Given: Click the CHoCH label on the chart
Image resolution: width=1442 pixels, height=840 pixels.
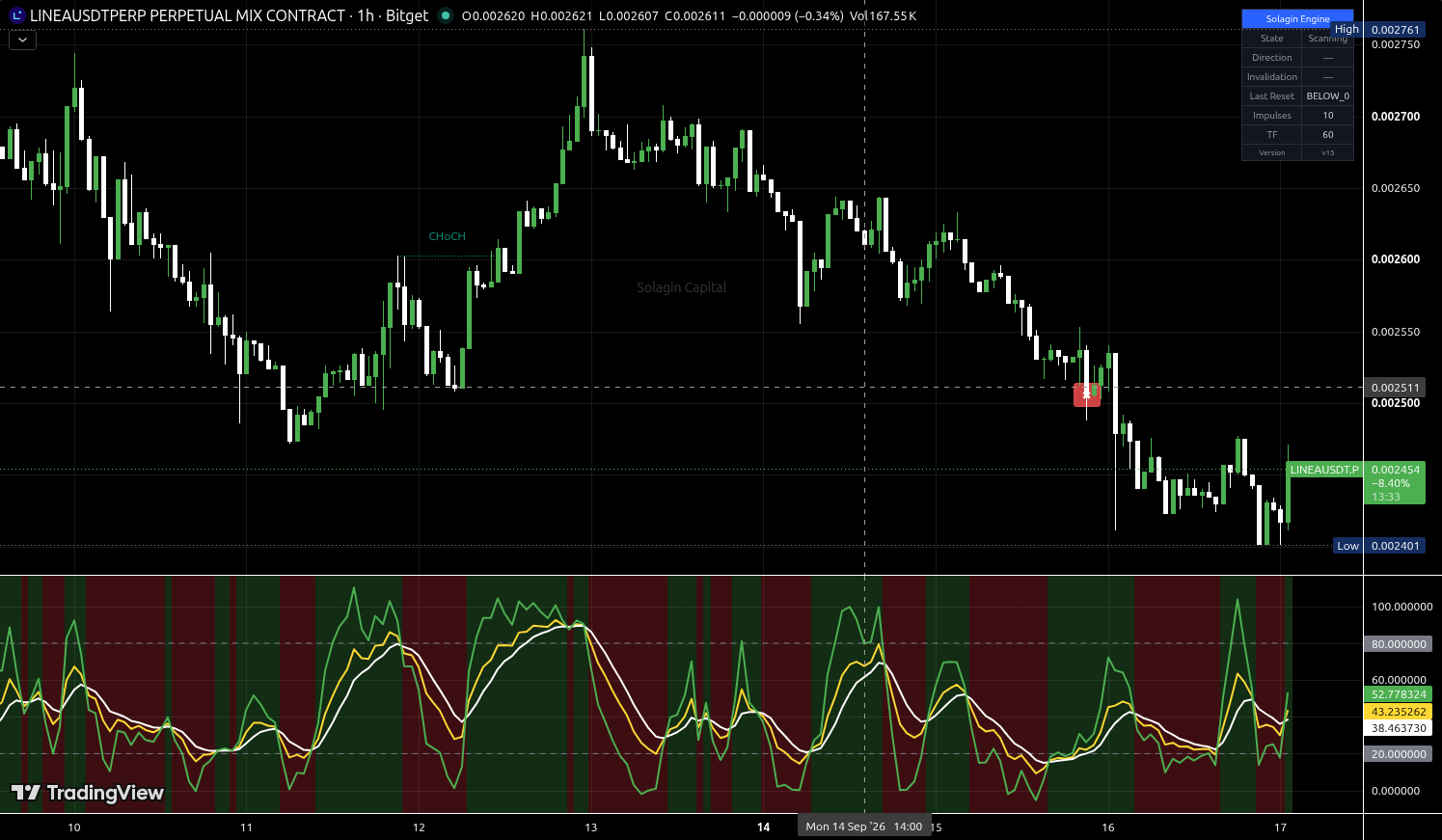Looking at the screenshot, I should (448, 236).
